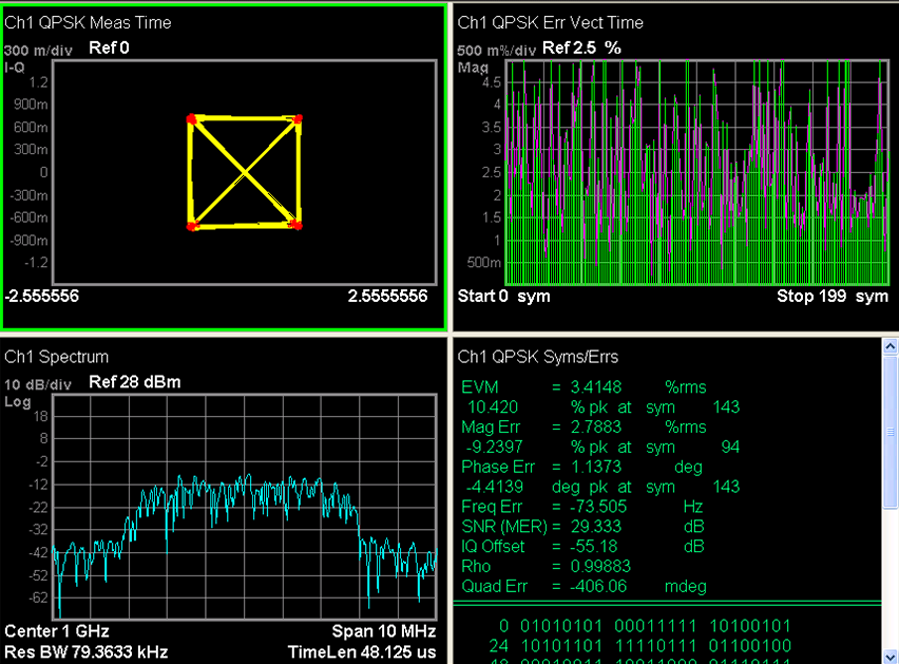Click the '2.5555556' right X-axis limit
900x665 pixels.
387,296
